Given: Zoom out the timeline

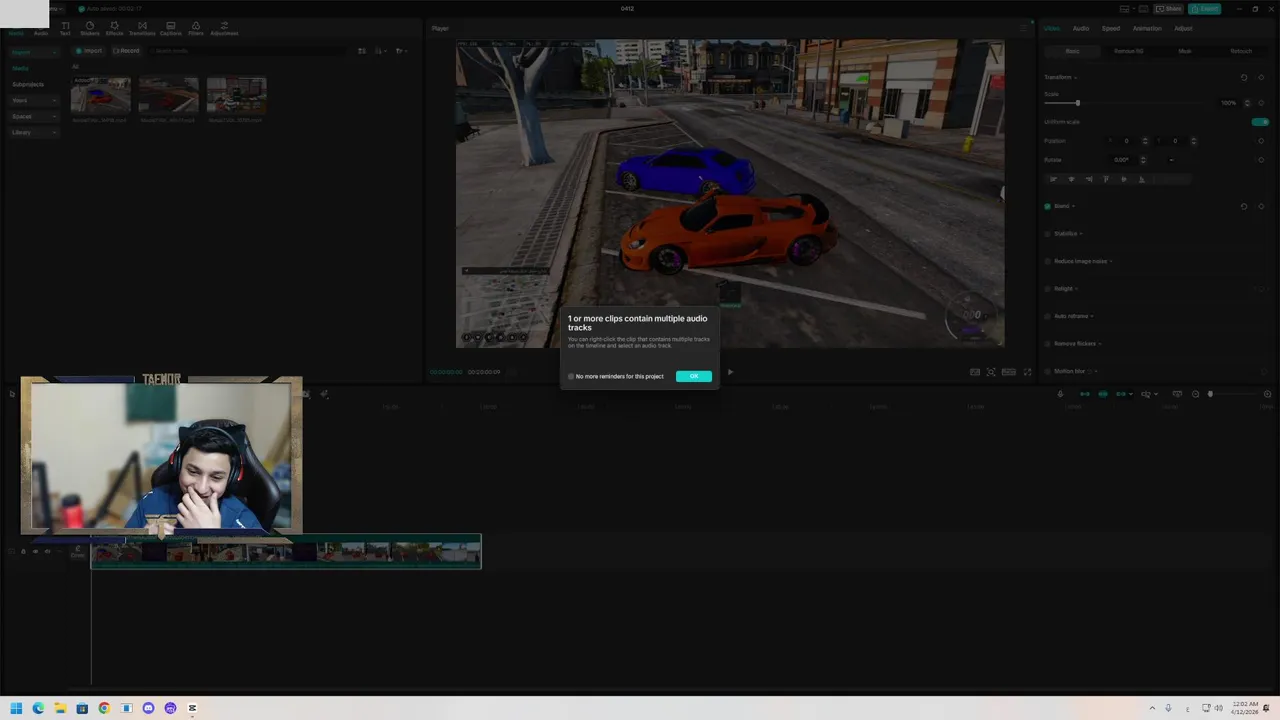Looking at the screenshot, I should [1195, 394].
